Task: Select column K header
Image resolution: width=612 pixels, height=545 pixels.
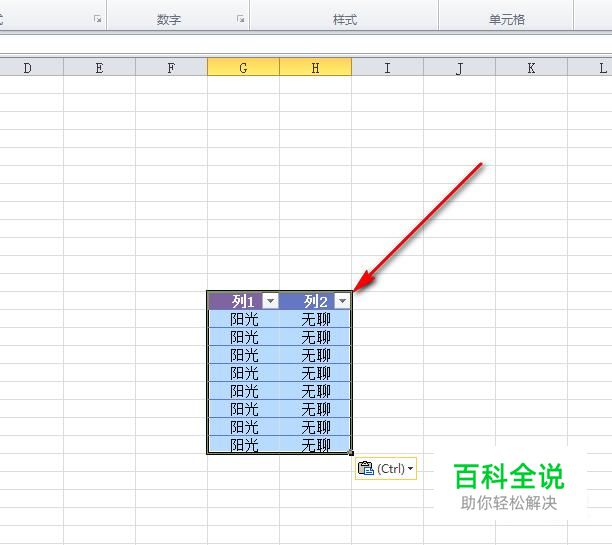Action: 531,67
